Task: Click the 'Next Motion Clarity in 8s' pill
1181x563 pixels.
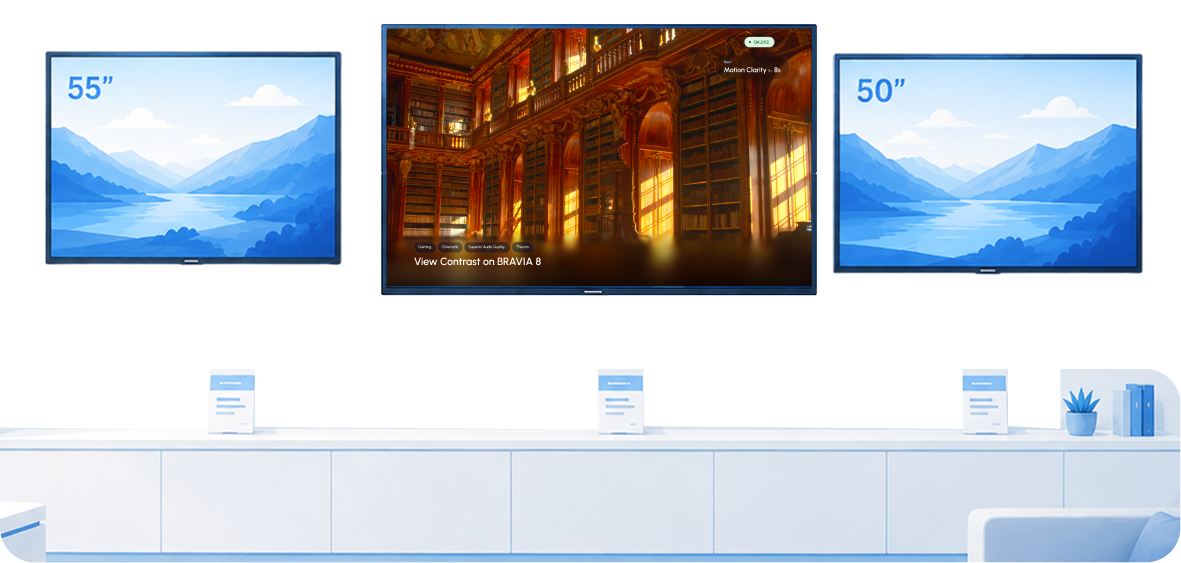Action: (x=752, y=66)
